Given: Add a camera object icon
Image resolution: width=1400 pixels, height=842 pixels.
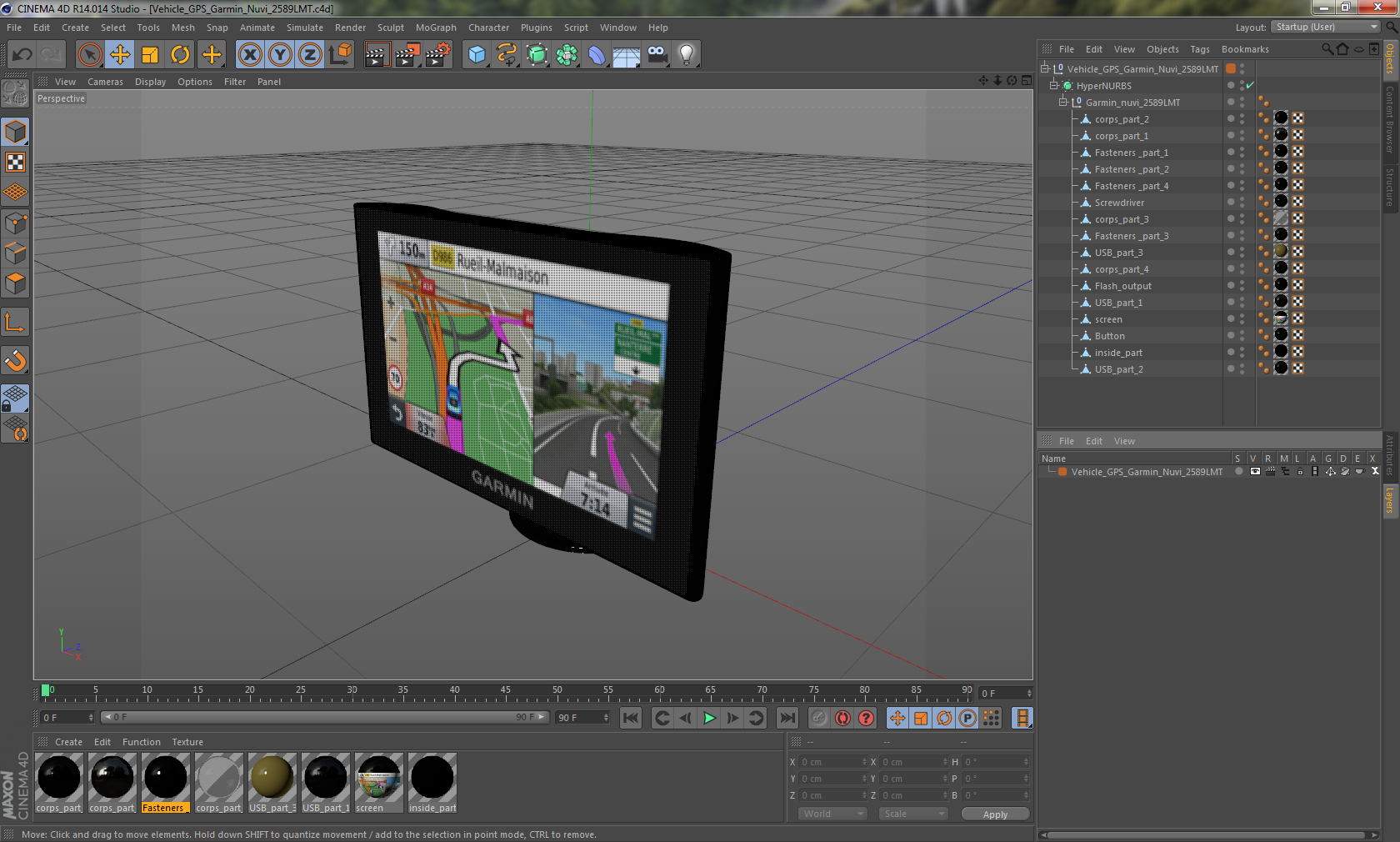Looking at the screenshot, I should [x=657, y=55].
